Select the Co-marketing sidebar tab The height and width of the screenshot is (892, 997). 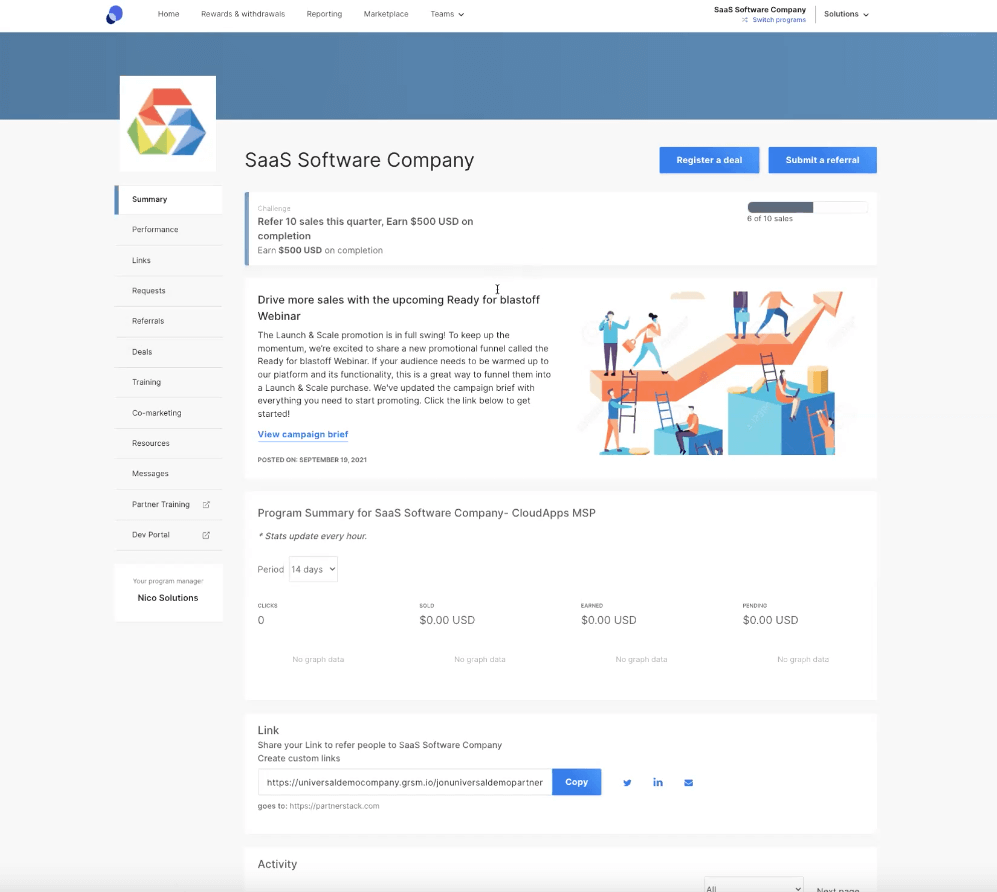point(168,413)
